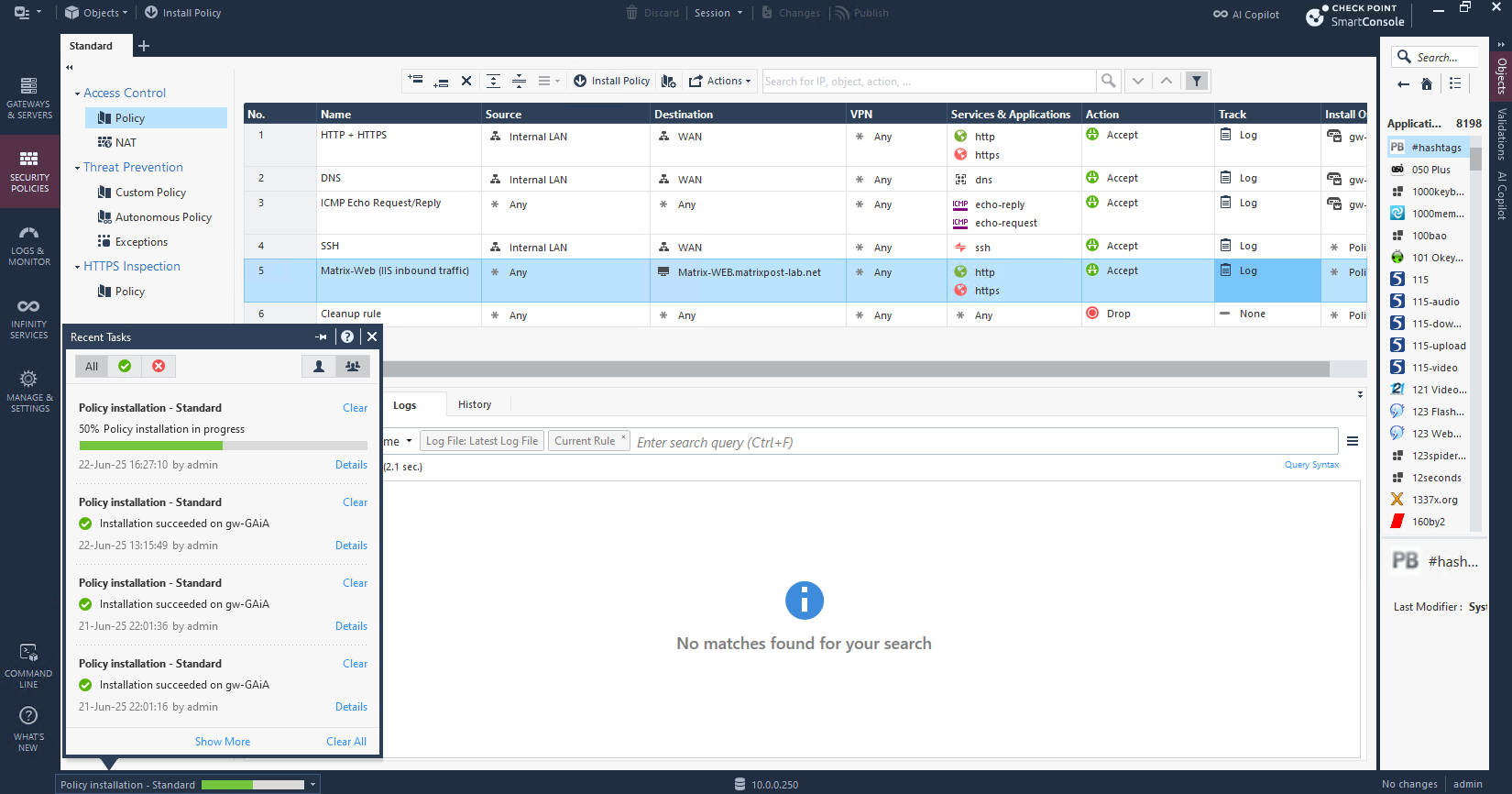
Task: Open Manage & Settings sidebar view
Action: tap(29, 391)
